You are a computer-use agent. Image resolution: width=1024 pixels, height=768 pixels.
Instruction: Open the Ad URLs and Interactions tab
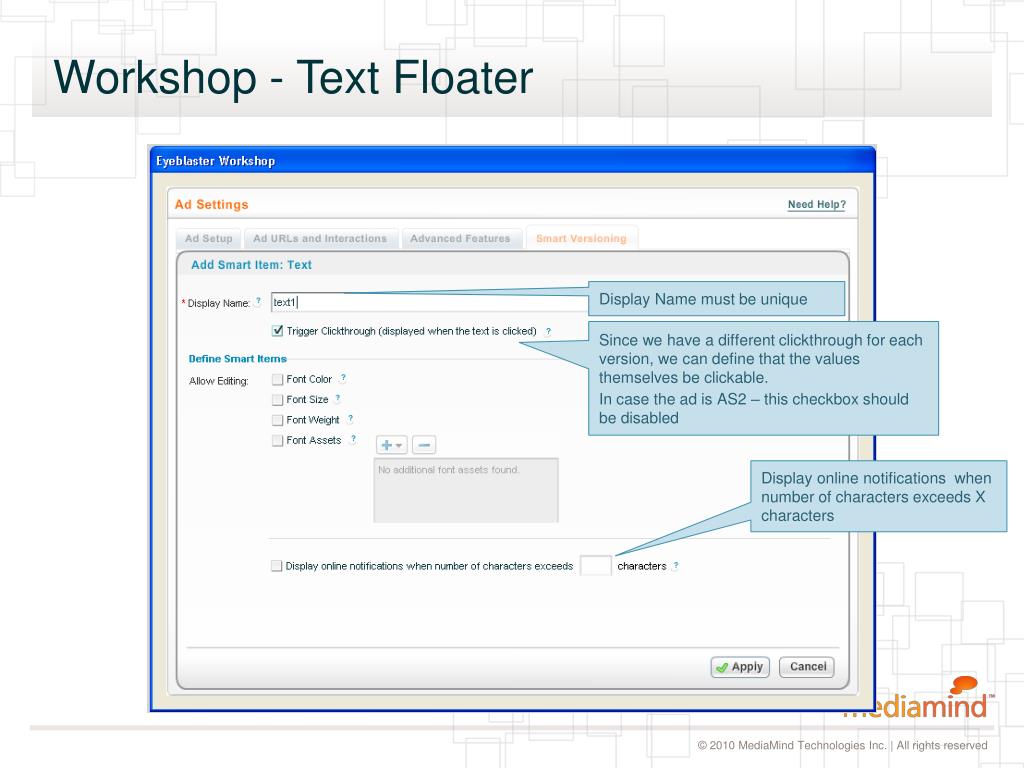tap(320, 238)
